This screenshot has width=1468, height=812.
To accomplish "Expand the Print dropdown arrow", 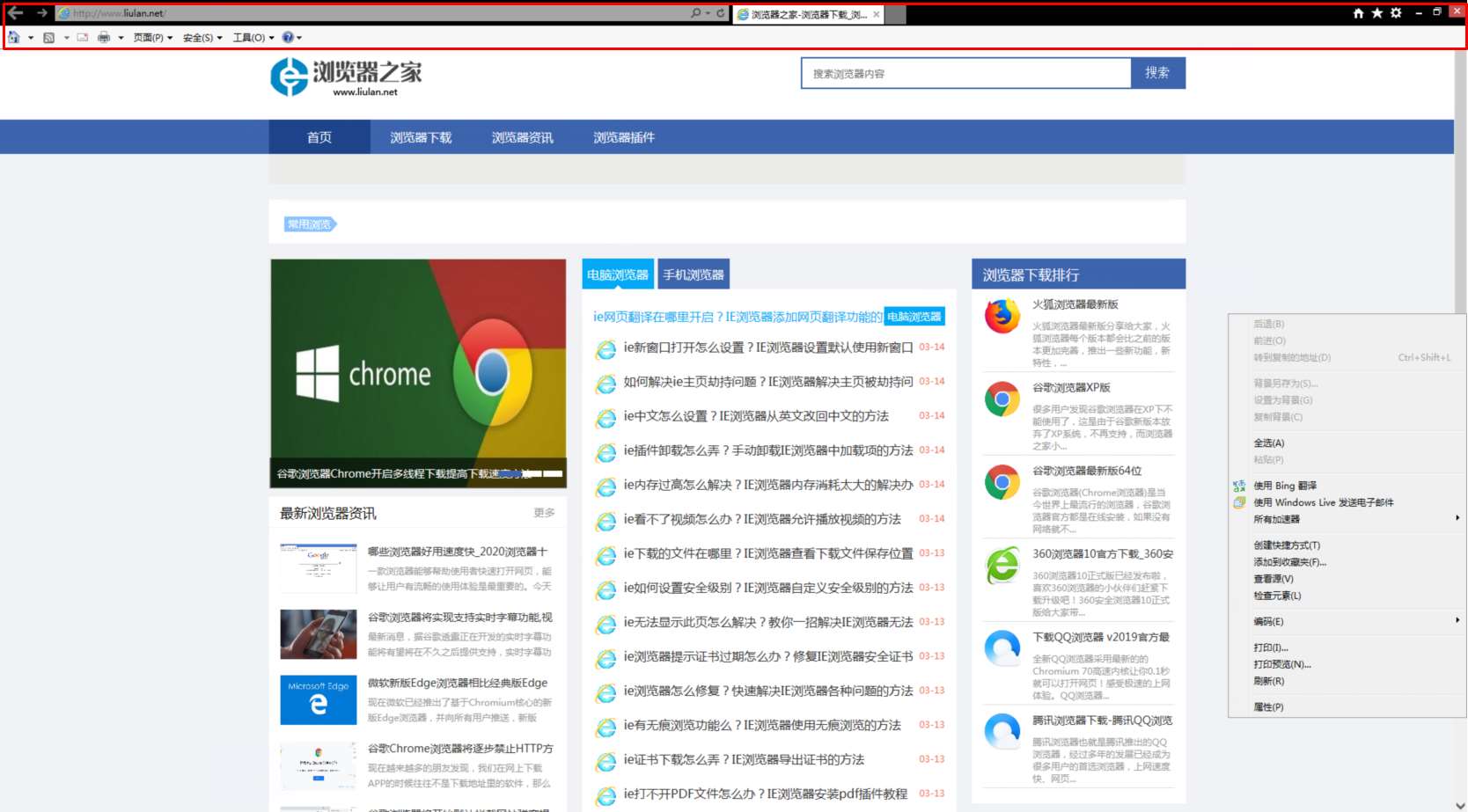I will tap(121, 38).
